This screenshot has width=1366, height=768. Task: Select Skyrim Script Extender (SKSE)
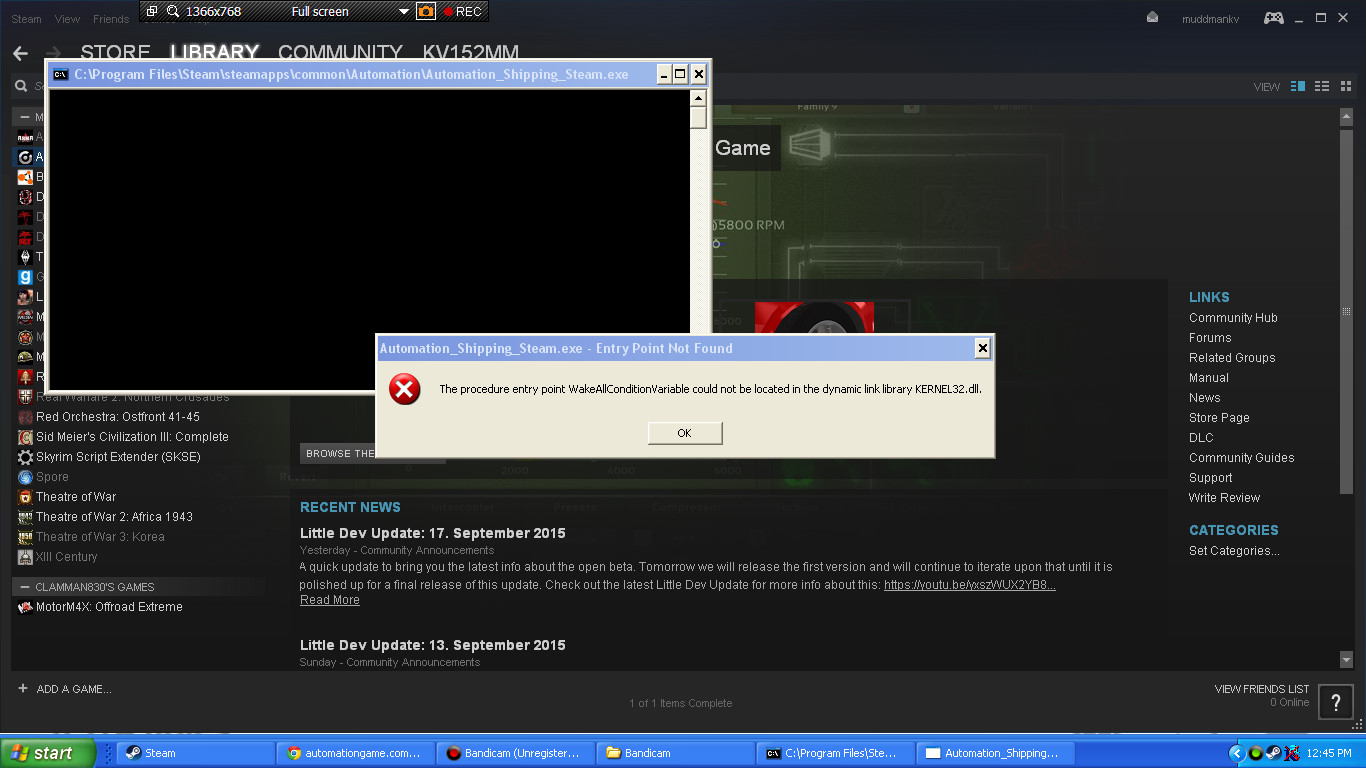tap(118, 457)
